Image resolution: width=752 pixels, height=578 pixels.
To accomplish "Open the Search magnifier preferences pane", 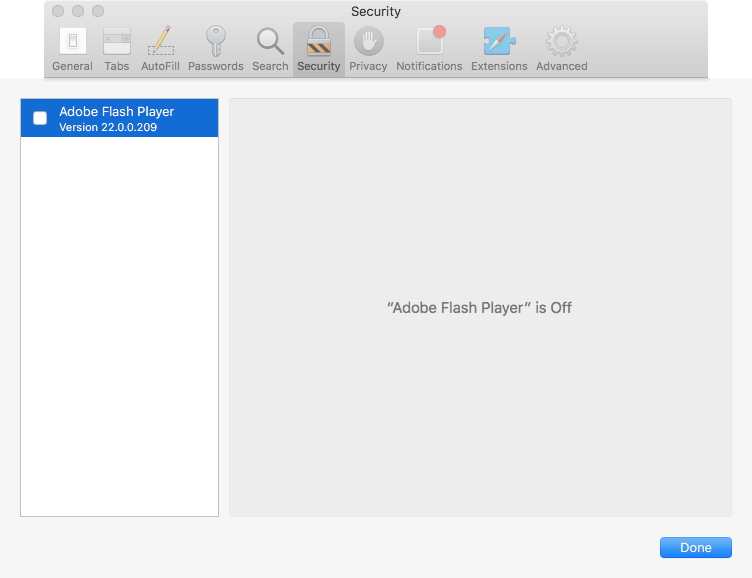I will click(x=270, y=49).
